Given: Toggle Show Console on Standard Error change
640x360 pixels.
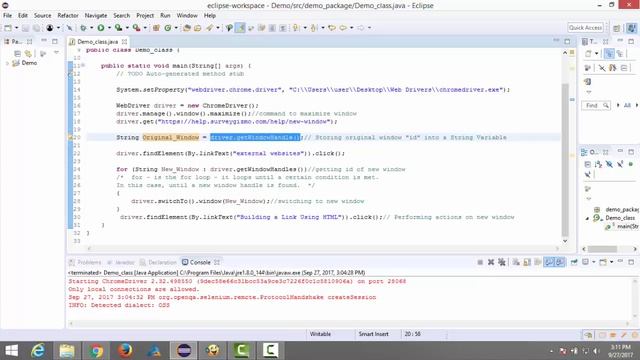Looking at the screenshot, I should pos(560,262).
